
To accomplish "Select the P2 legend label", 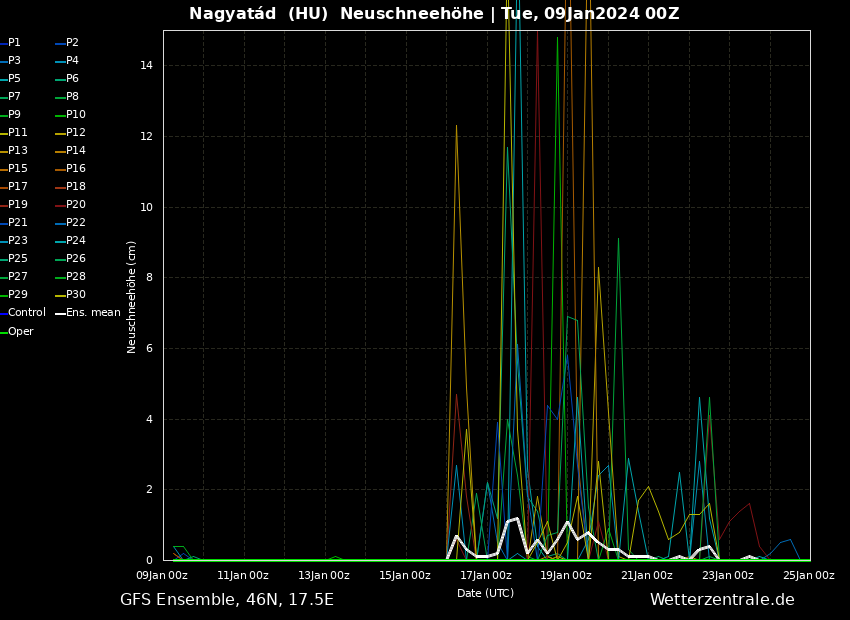I will pos(72,43).
